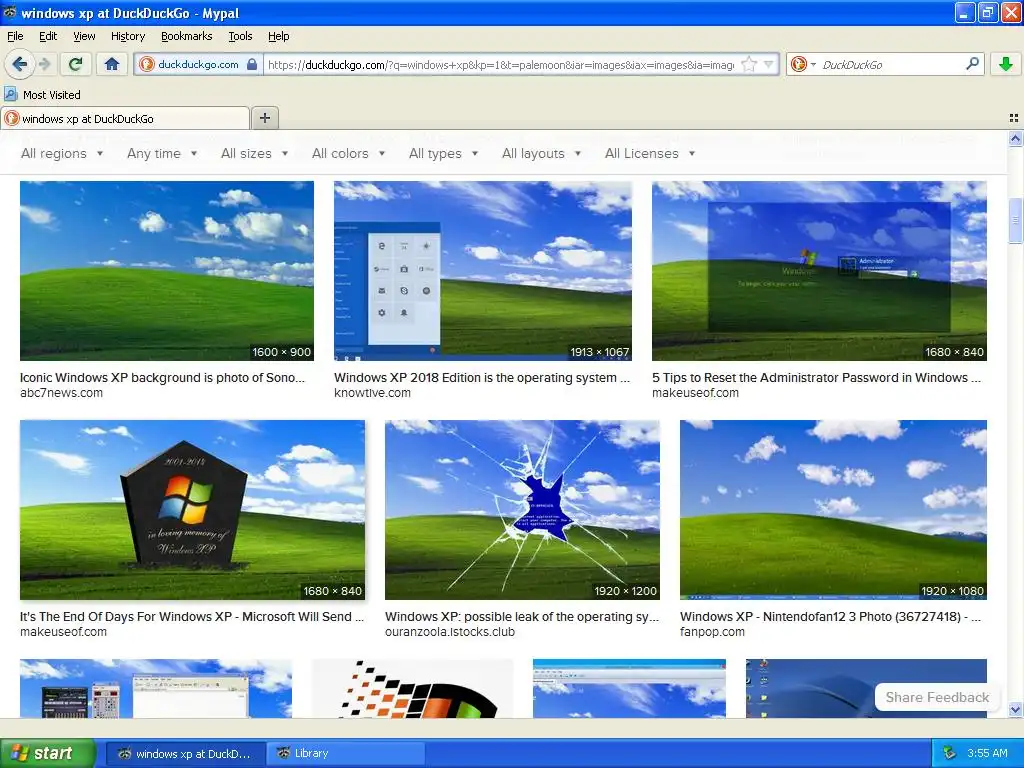The height and width of the screenshot is (768, 1024).
Task: Open the Windows flag logo thumbnail
Action: pyautogui.click(x=413, y=688)
